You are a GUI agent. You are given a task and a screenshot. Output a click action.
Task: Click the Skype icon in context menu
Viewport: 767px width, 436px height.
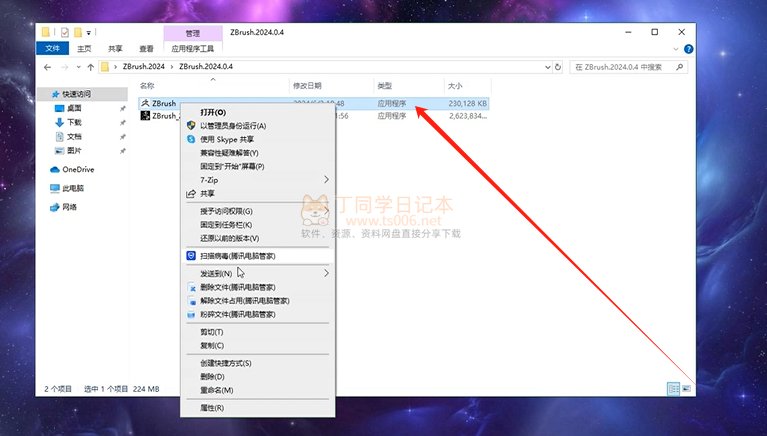(191, 139)
